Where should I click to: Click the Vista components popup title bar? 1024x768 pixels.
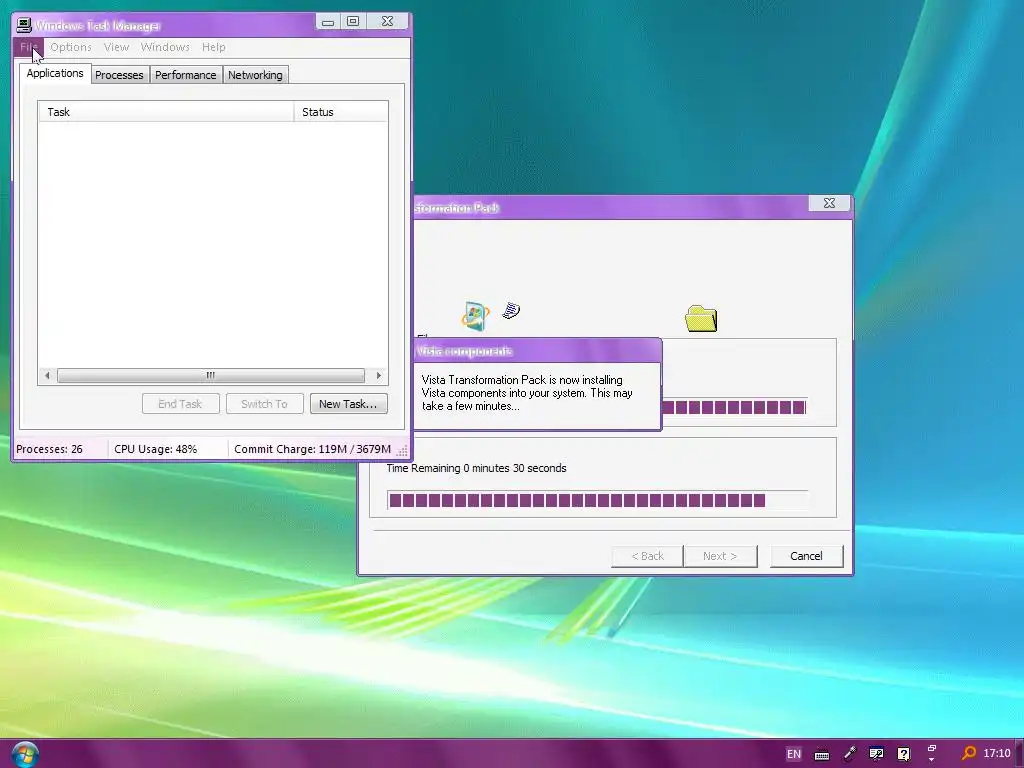click(x=537, y=351)
